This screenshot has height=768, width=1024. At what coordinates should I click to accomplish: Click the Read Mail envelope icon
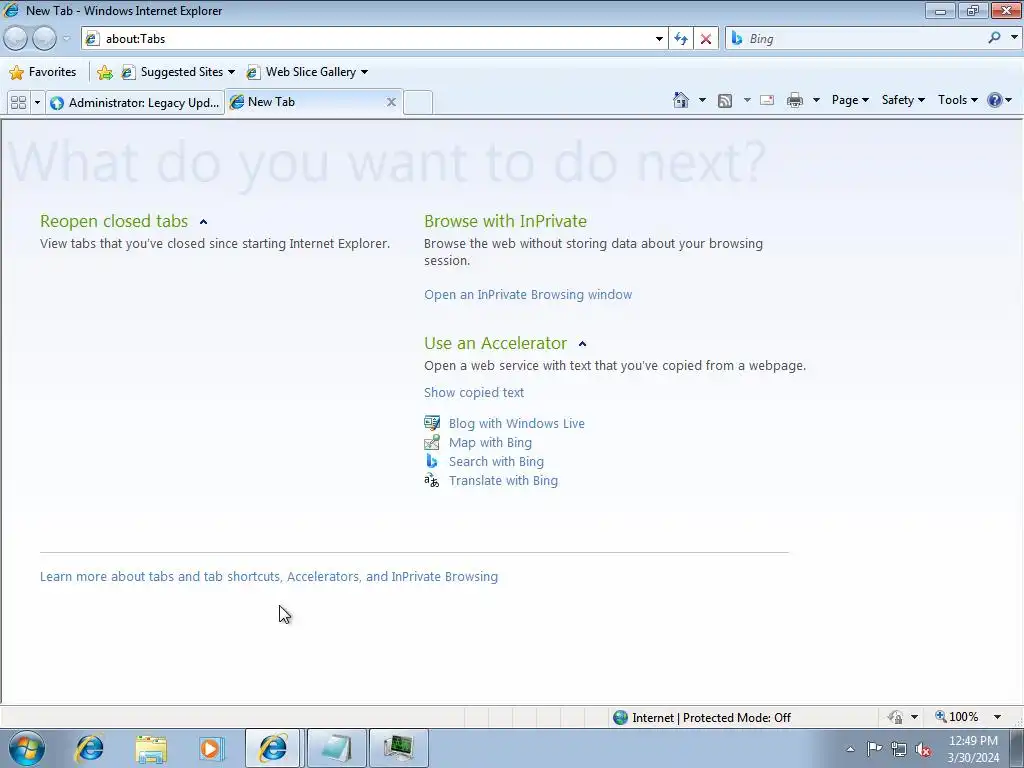click(767, 100)
